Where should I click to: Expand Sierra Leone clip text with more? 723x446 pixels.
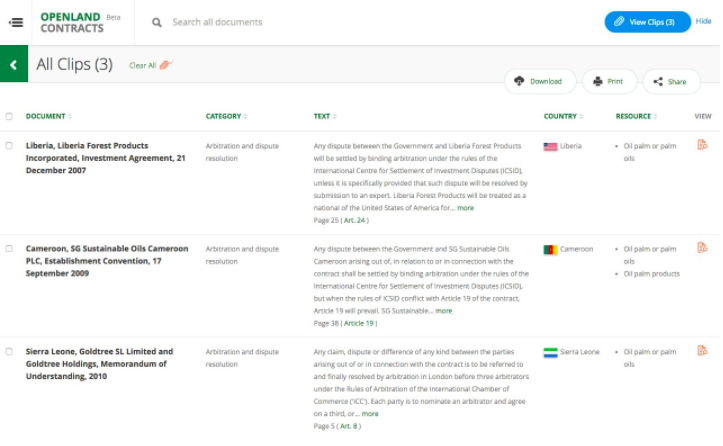click(x=370, y=414)
